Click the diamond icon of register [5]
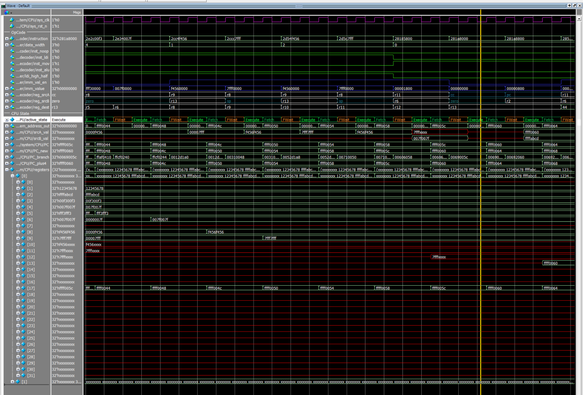Image resolution: width=583 pixels, height=395 pixels. [x=23, y=213]
